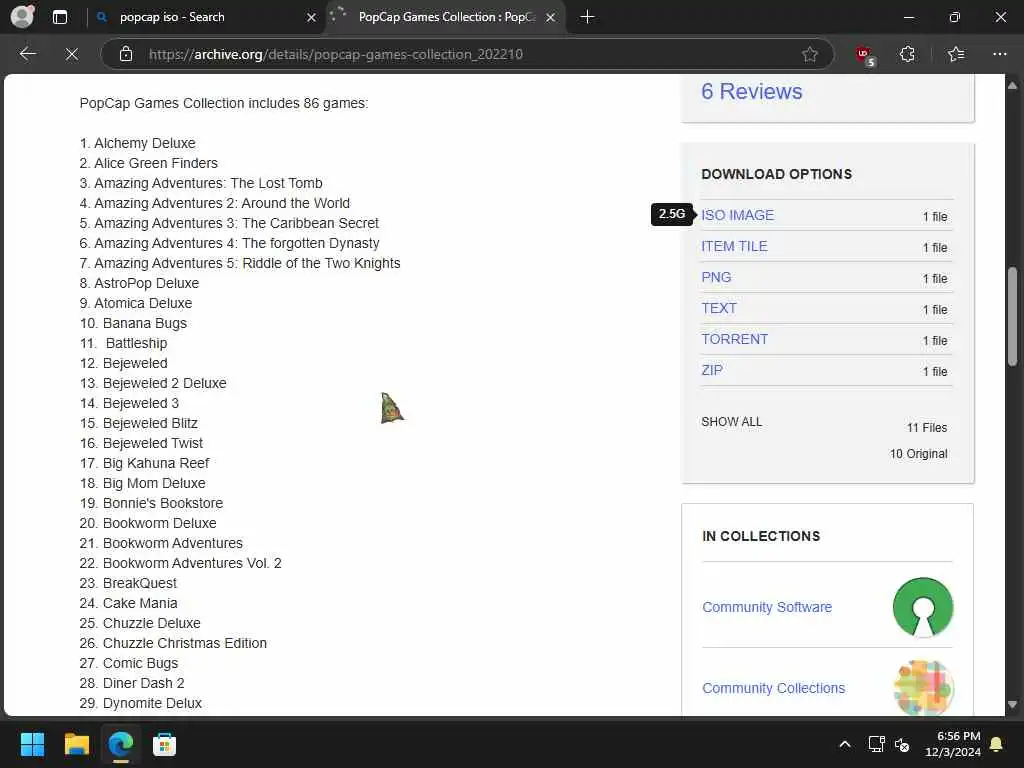The height and width of the screenshot is (768, 1024).
Task: Open the tab actions menu icon
Action: [59, 17]
